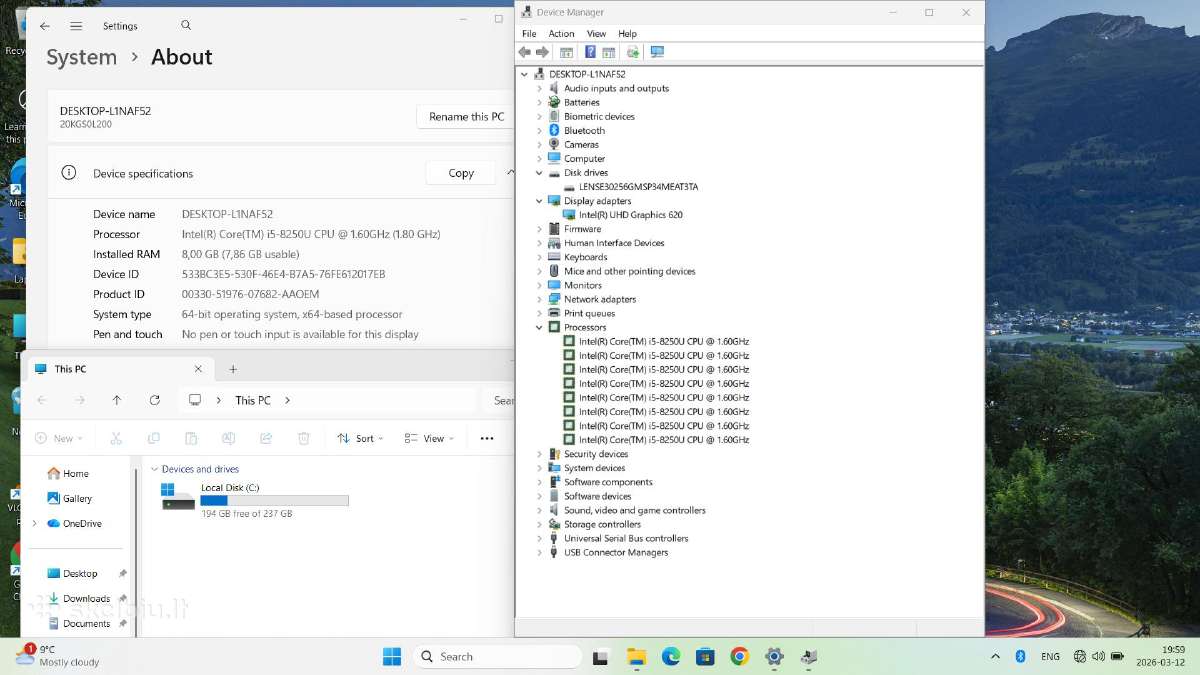Show hidden tray icons chevron
The image size is (1200, 675).
(995, 656)
